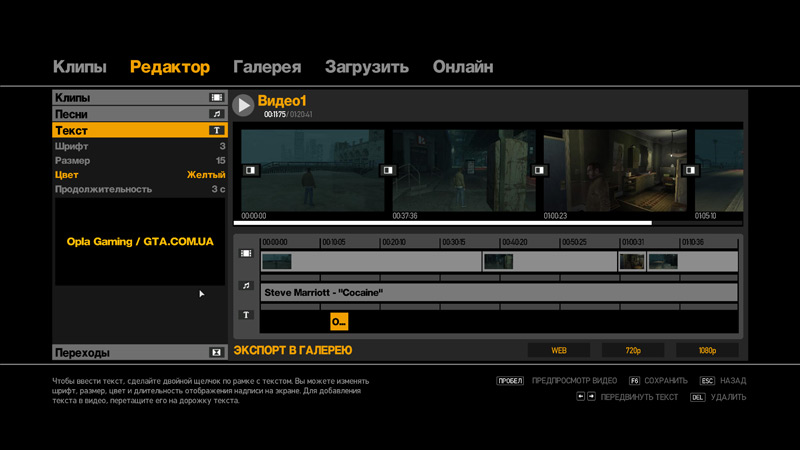The image size is (800, 450).
Task: Adjust the Продолжительность duration setting
Action: [140, 189]
